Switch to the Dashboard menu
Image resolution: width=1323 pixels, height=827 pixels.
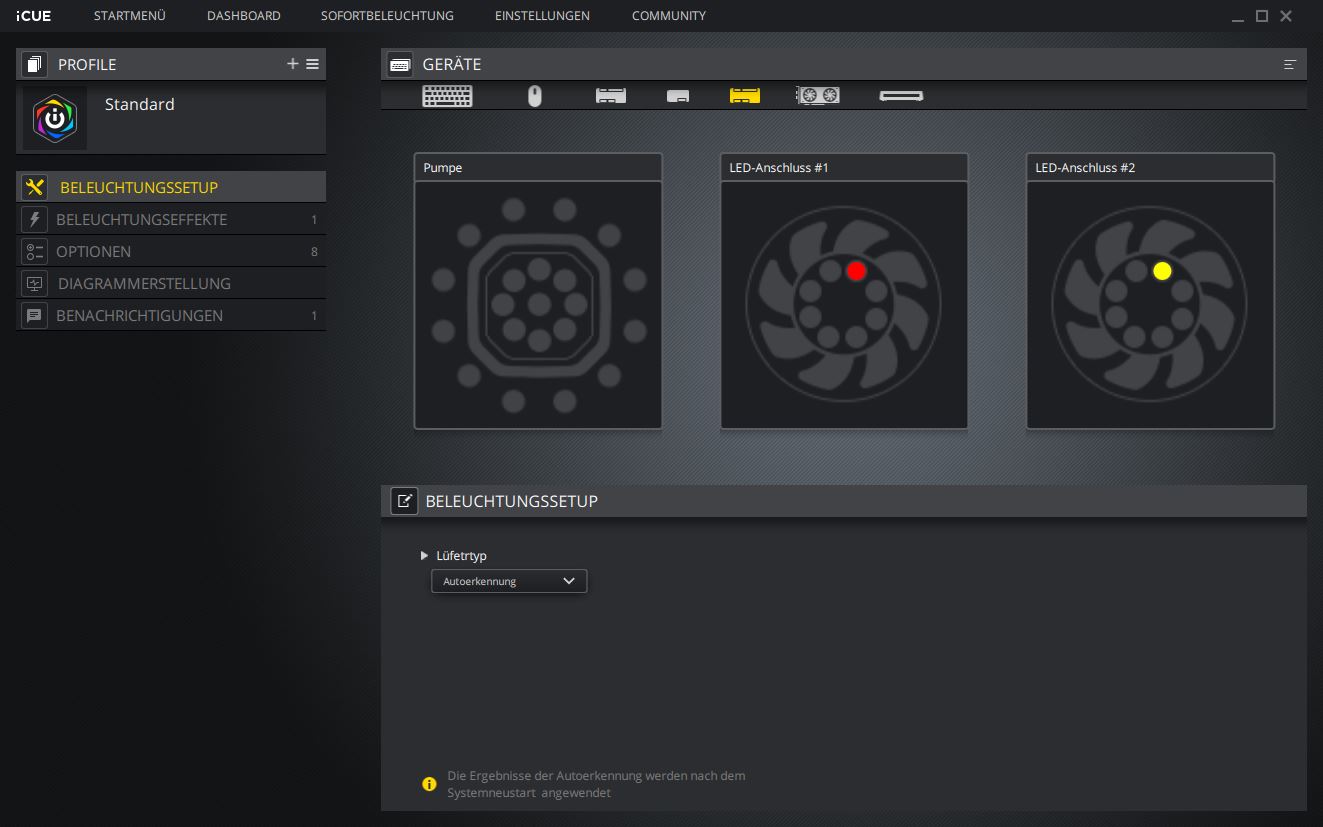tap(243, 16)
